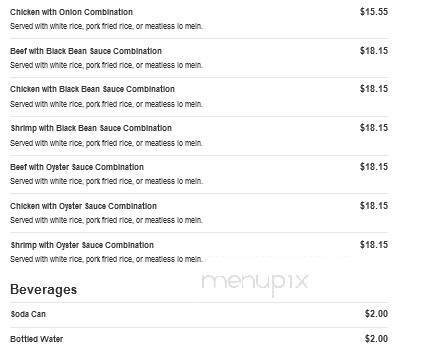434x364 pixels.
Task: Click the Beverages section heading
Action: pyautogui.click(x=44, y=290)
